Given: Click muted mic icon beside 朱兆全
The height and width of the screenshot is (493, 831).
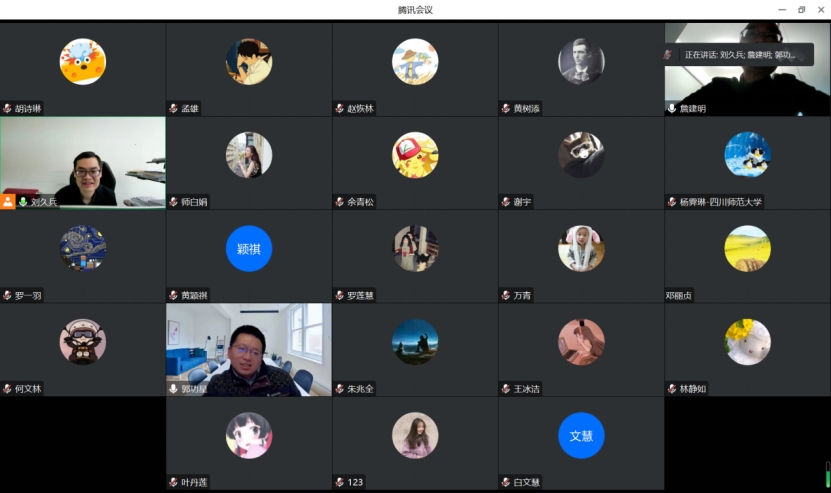Looking at the screenshot, I should pyautogui.click(x=340, y=389).
